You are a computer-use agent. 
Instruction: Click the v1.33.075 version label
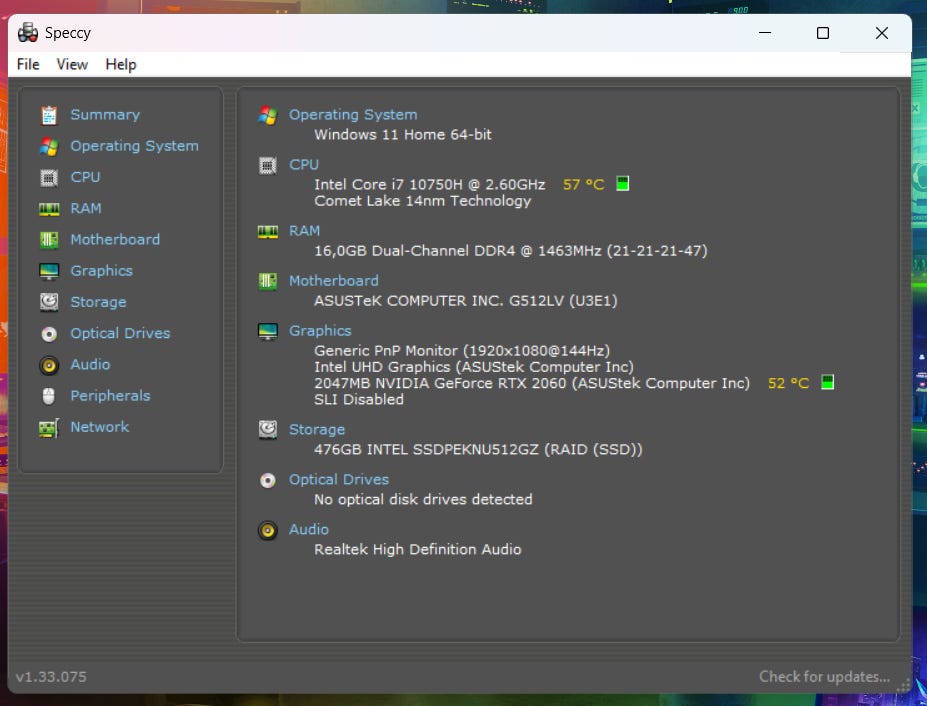click(51, 677)
